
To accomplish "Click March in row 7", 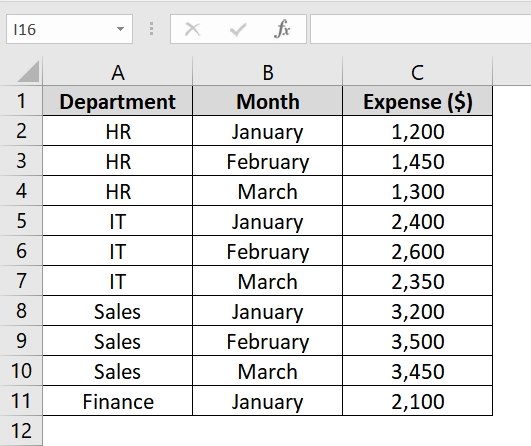I will [268, 281].
